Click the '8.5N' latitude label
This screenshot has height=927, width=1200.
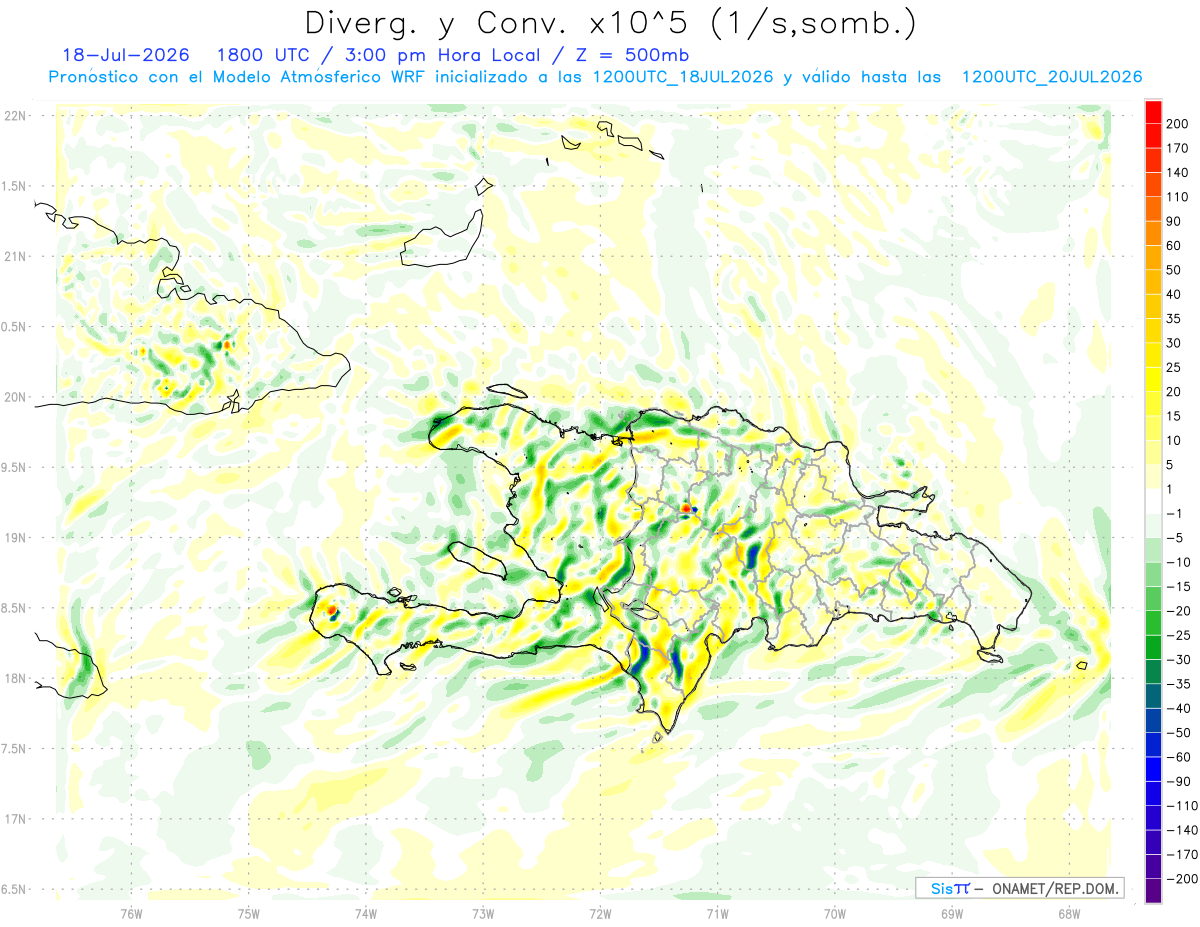click(x=14, y=608)
